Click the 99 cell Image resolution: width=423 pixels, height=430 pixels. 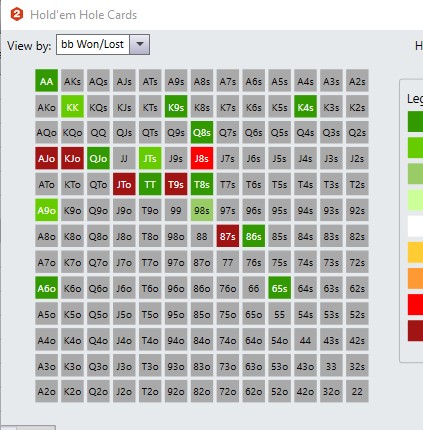click(x=176, y=210)
